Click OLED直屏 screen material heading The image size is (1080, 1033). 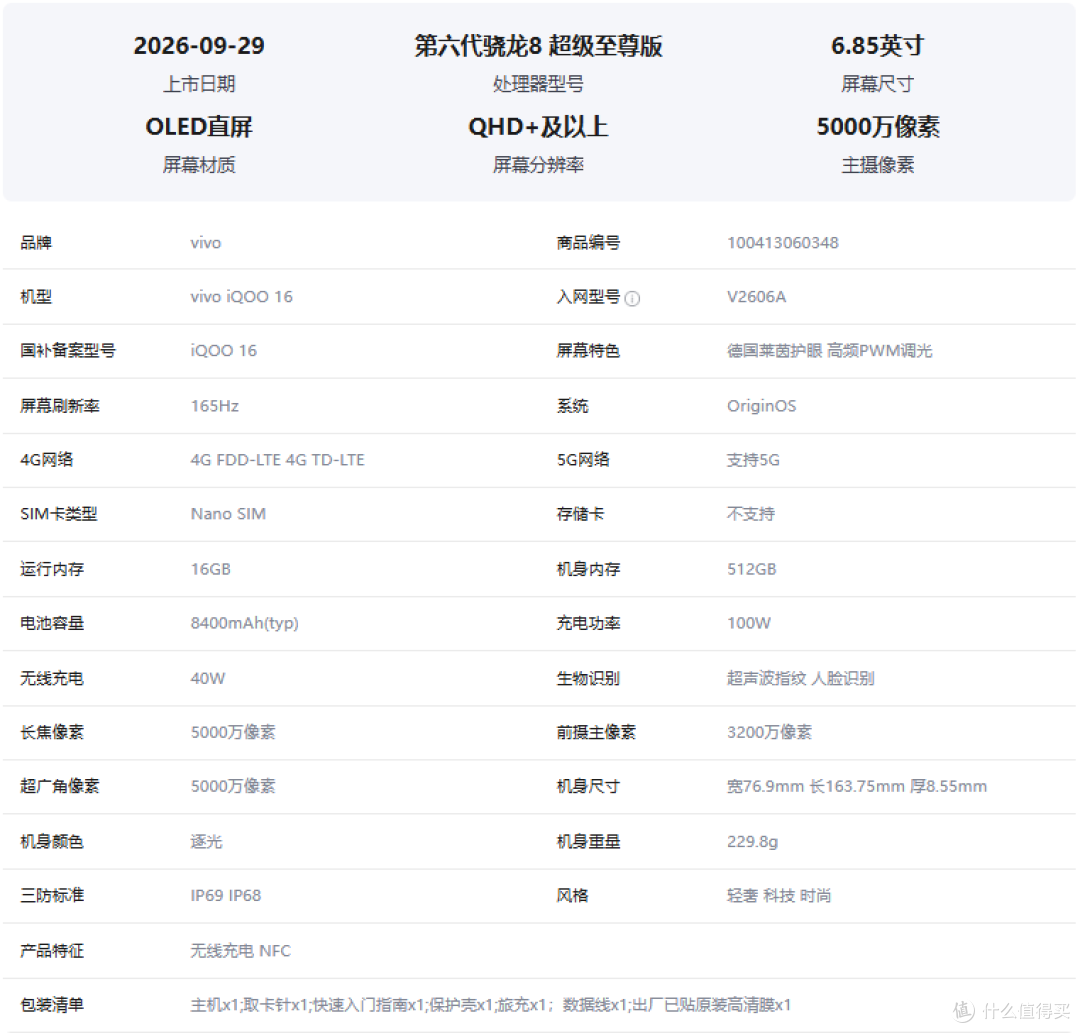click(x=199, y=127)
